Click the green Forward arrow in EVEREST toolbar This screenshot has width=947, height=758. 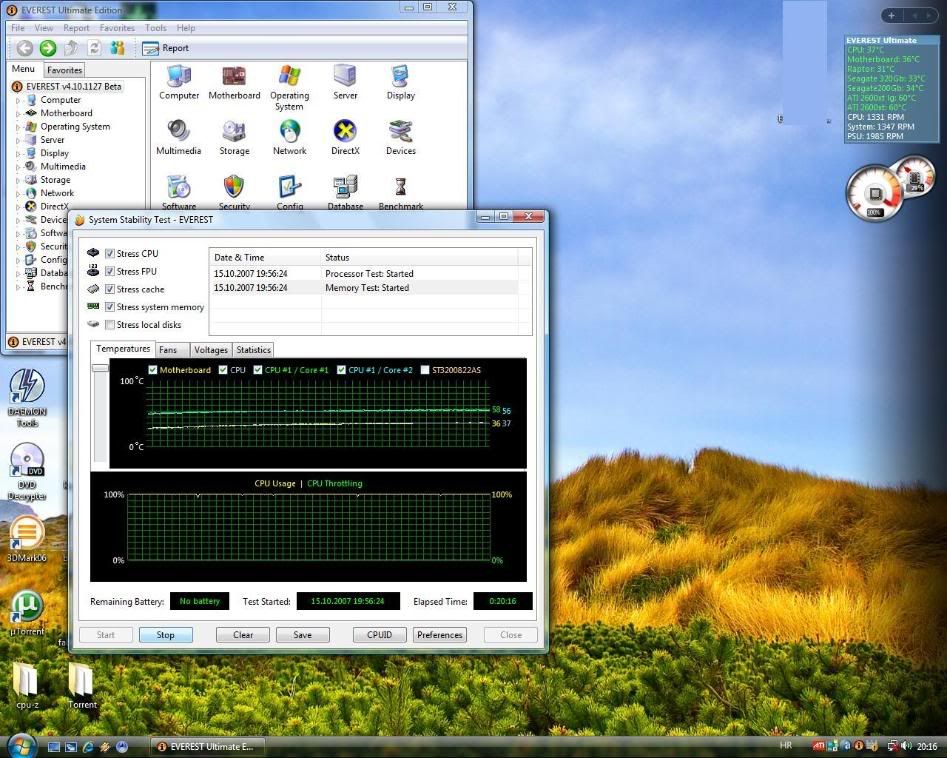pyautogui.click(x=48, y=48)
